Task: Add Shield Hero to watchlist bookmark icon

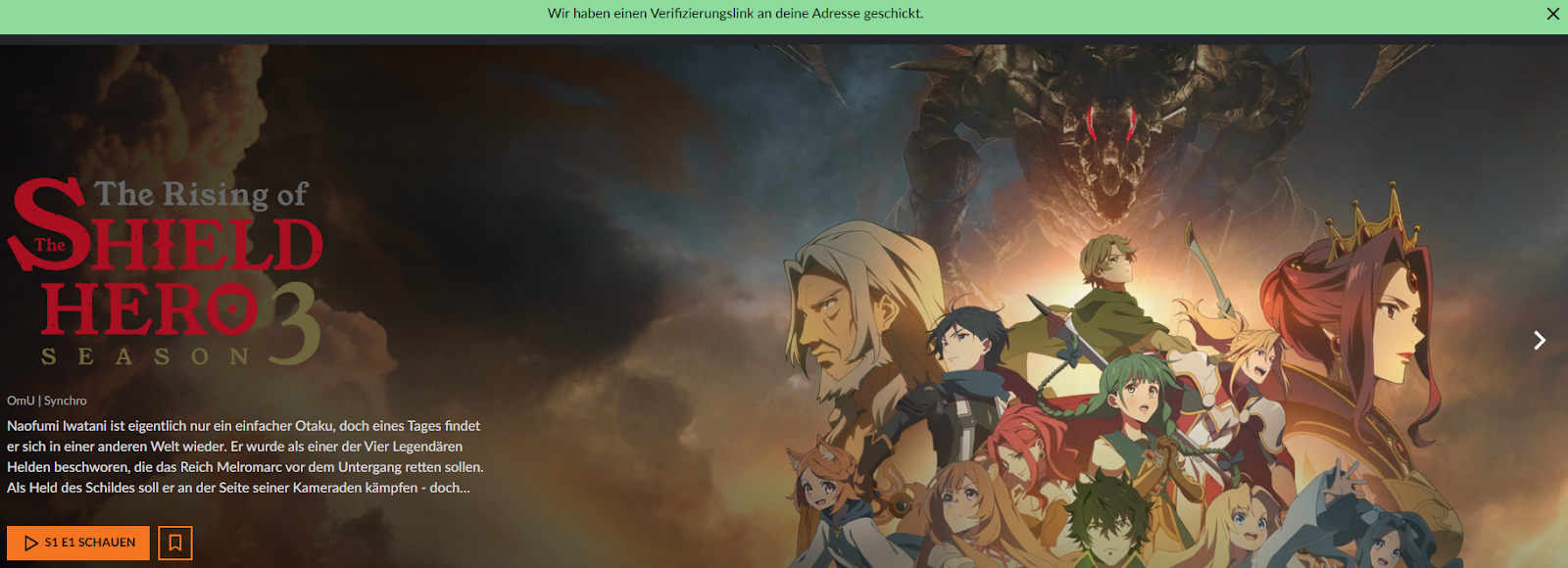Action: [175, 543]
